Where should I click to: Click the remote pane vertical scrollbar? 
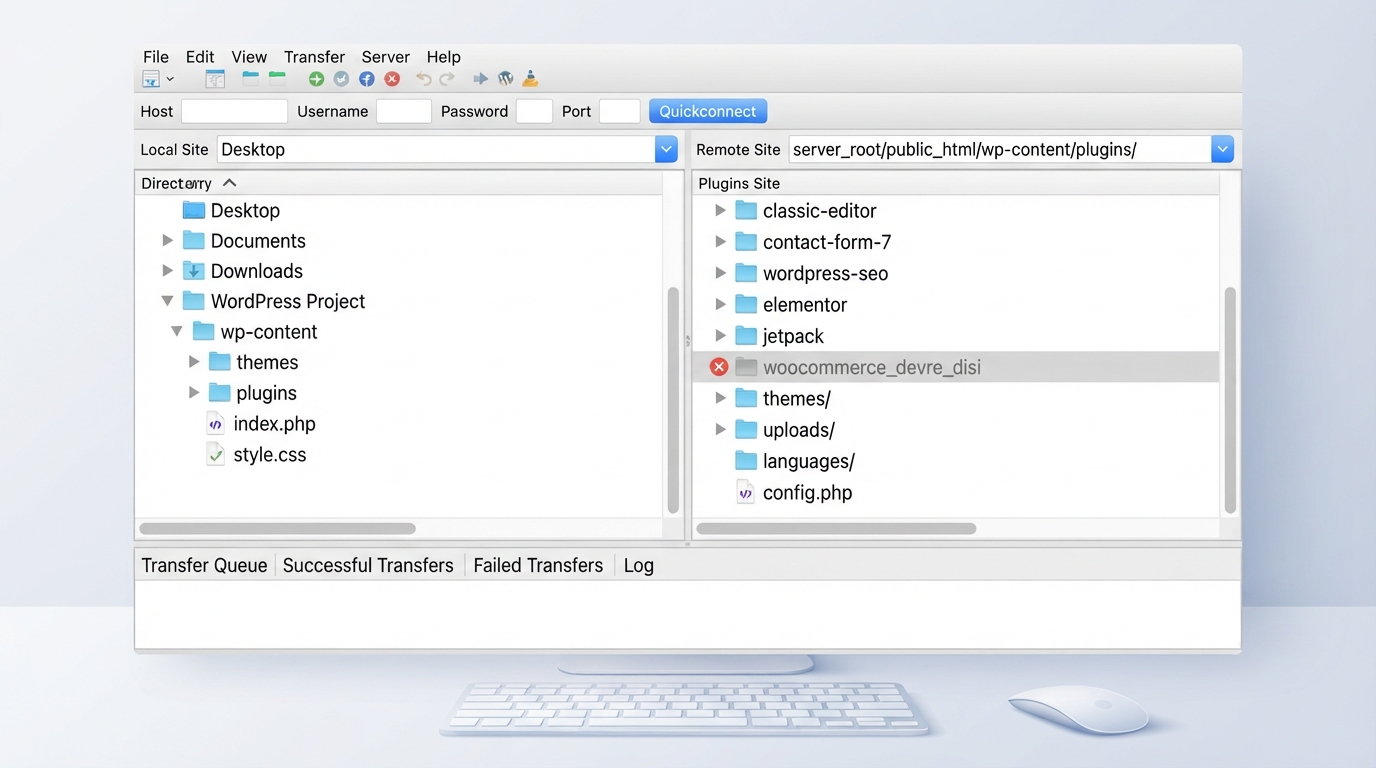click(1230, 400)
